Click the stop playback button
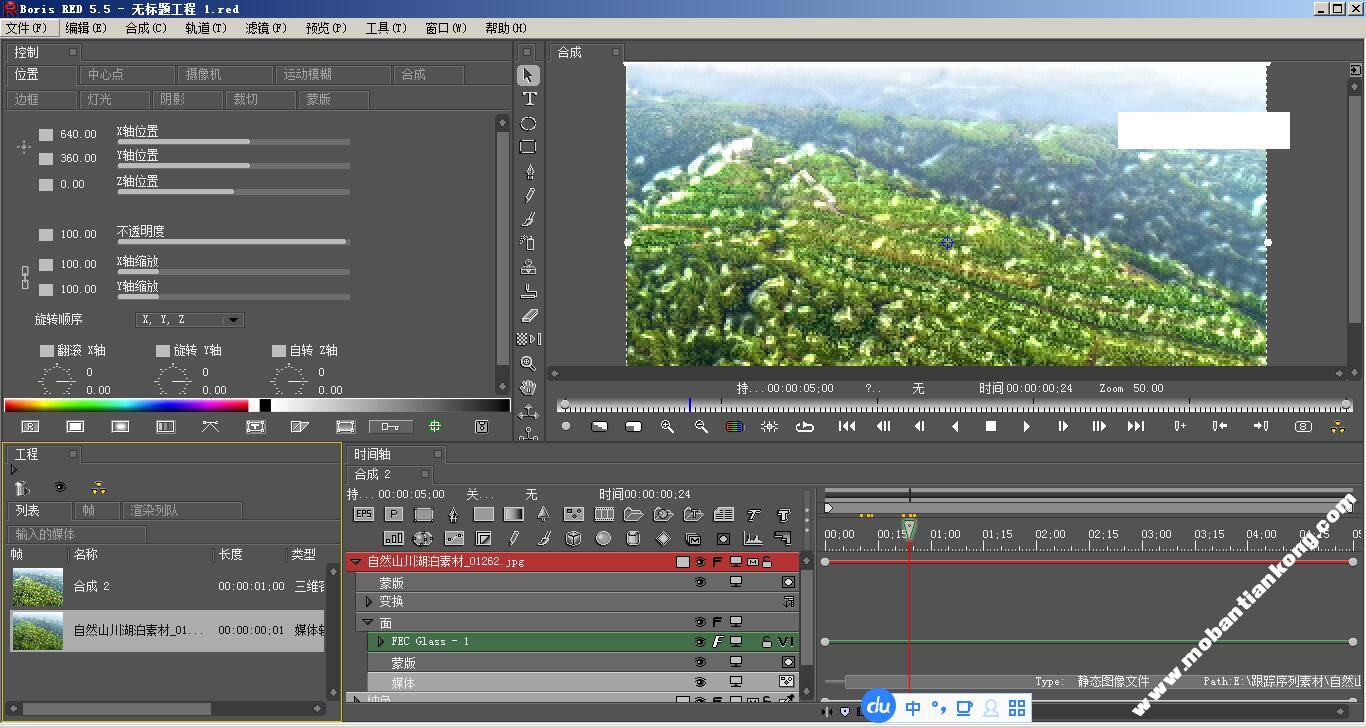This screenshot has height=728, width=1366. [x=991, y=426]
